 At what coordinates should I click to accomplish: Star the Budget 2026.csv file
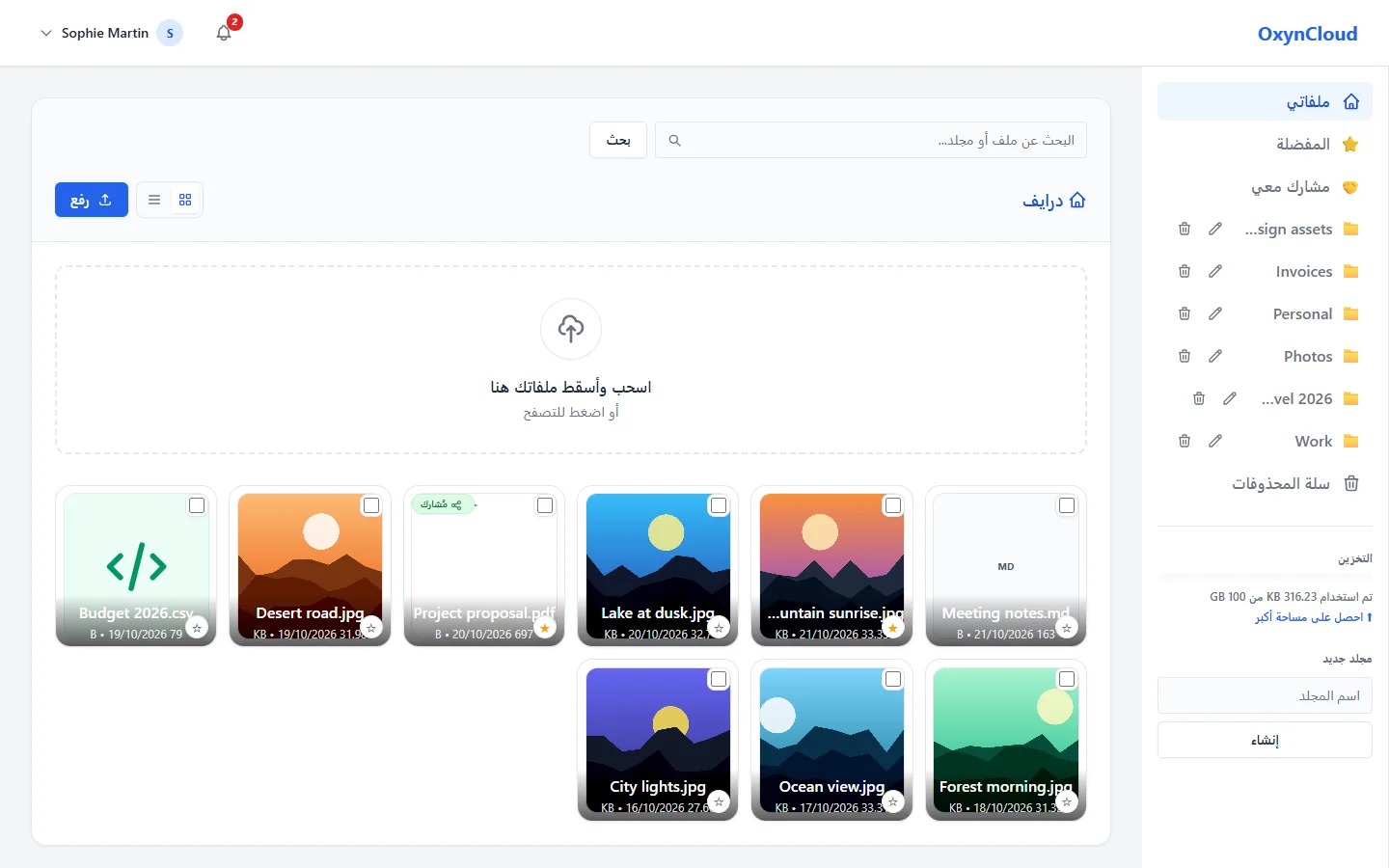click(x=197, y=628)
